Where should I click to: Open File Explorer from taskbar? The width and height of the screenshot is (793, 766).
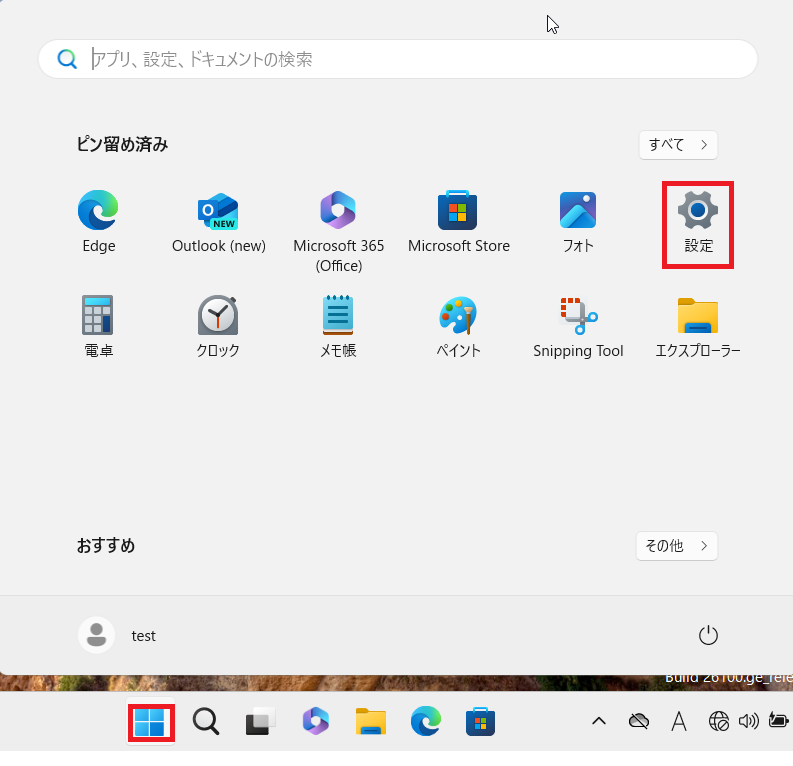[371, 722]
